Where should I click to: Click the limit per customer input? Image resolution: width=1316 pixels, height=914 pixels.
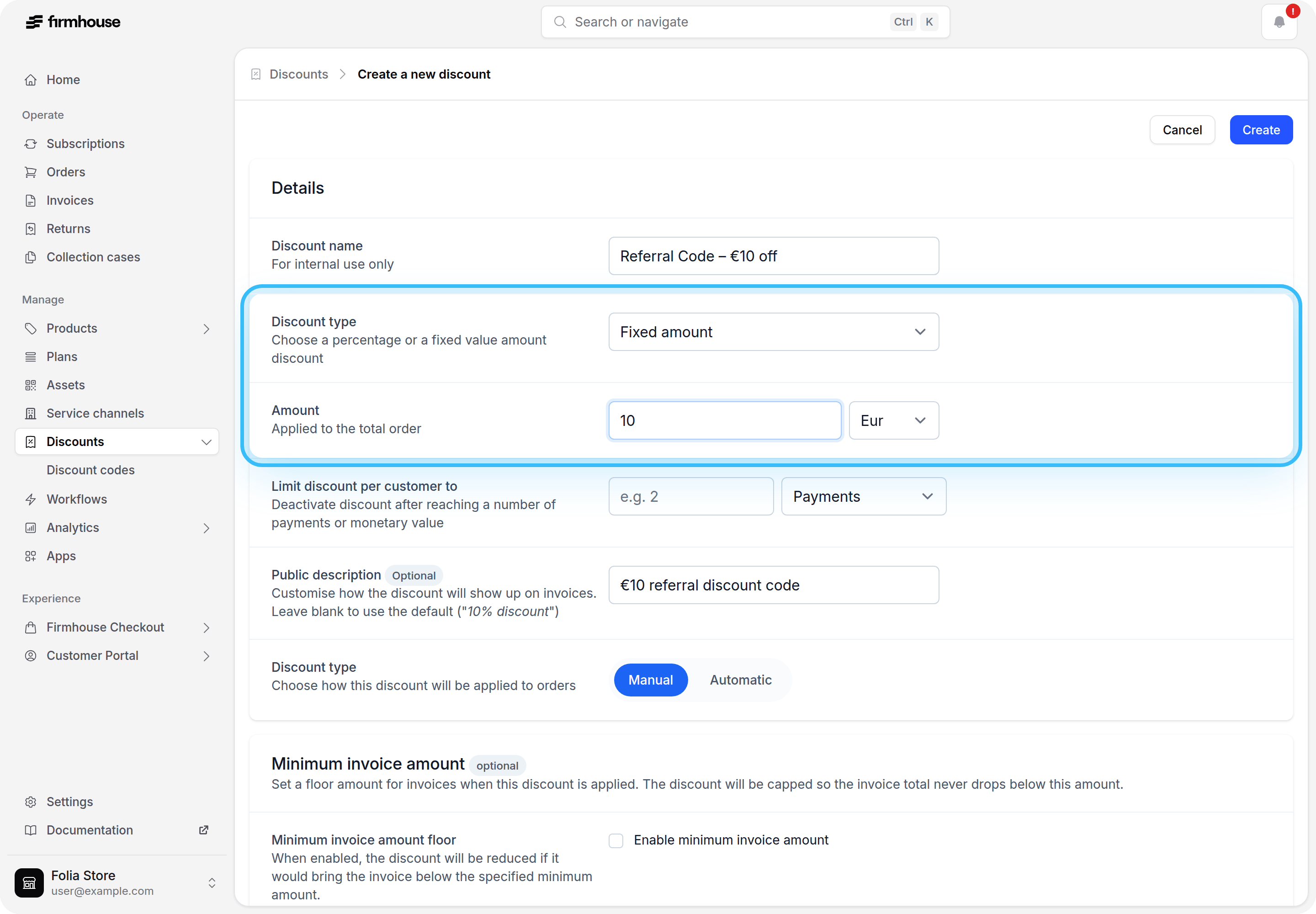[690, 496]
